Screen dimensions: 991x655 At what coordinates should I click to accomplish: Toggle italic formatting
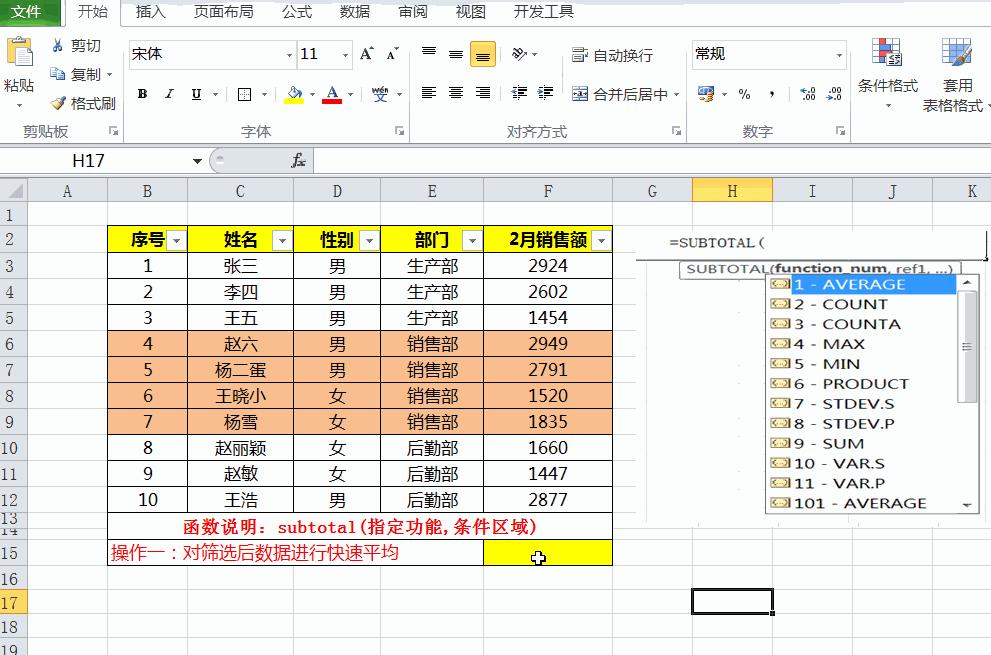pos(168,94)
